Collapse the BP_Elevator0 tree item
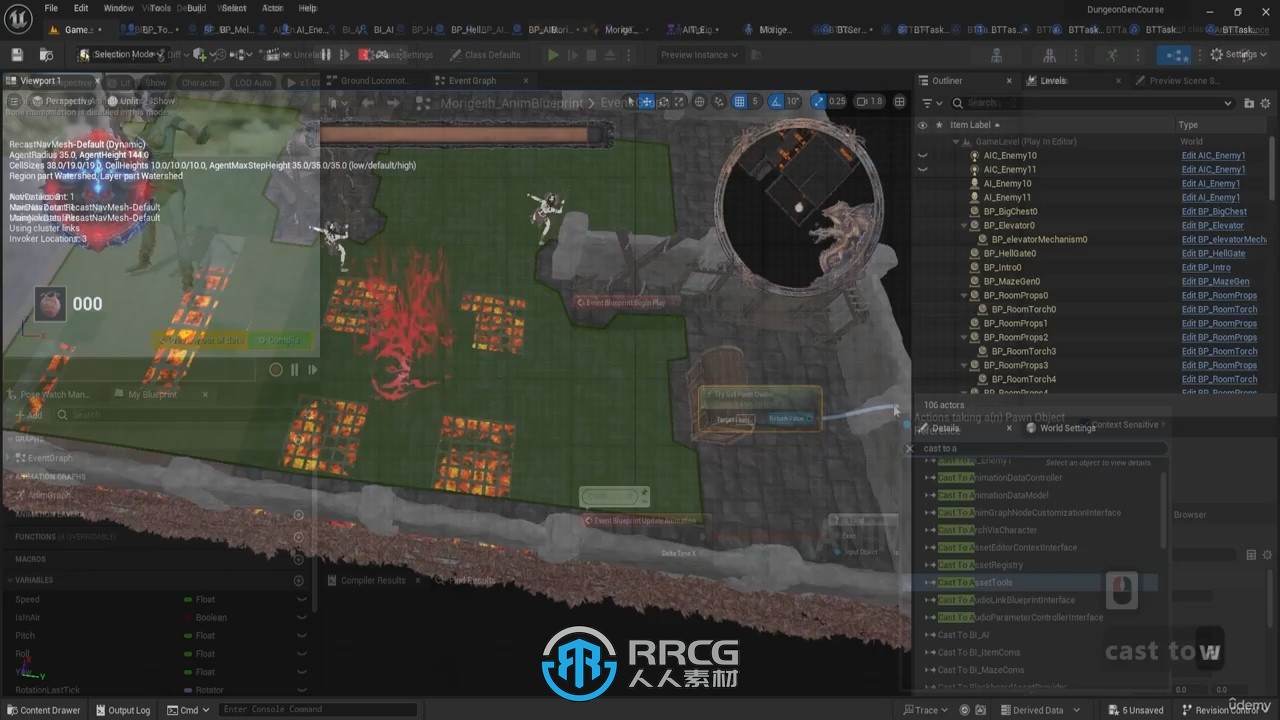The height and width of the screenshot is (720, 1280). click(964, 225)
